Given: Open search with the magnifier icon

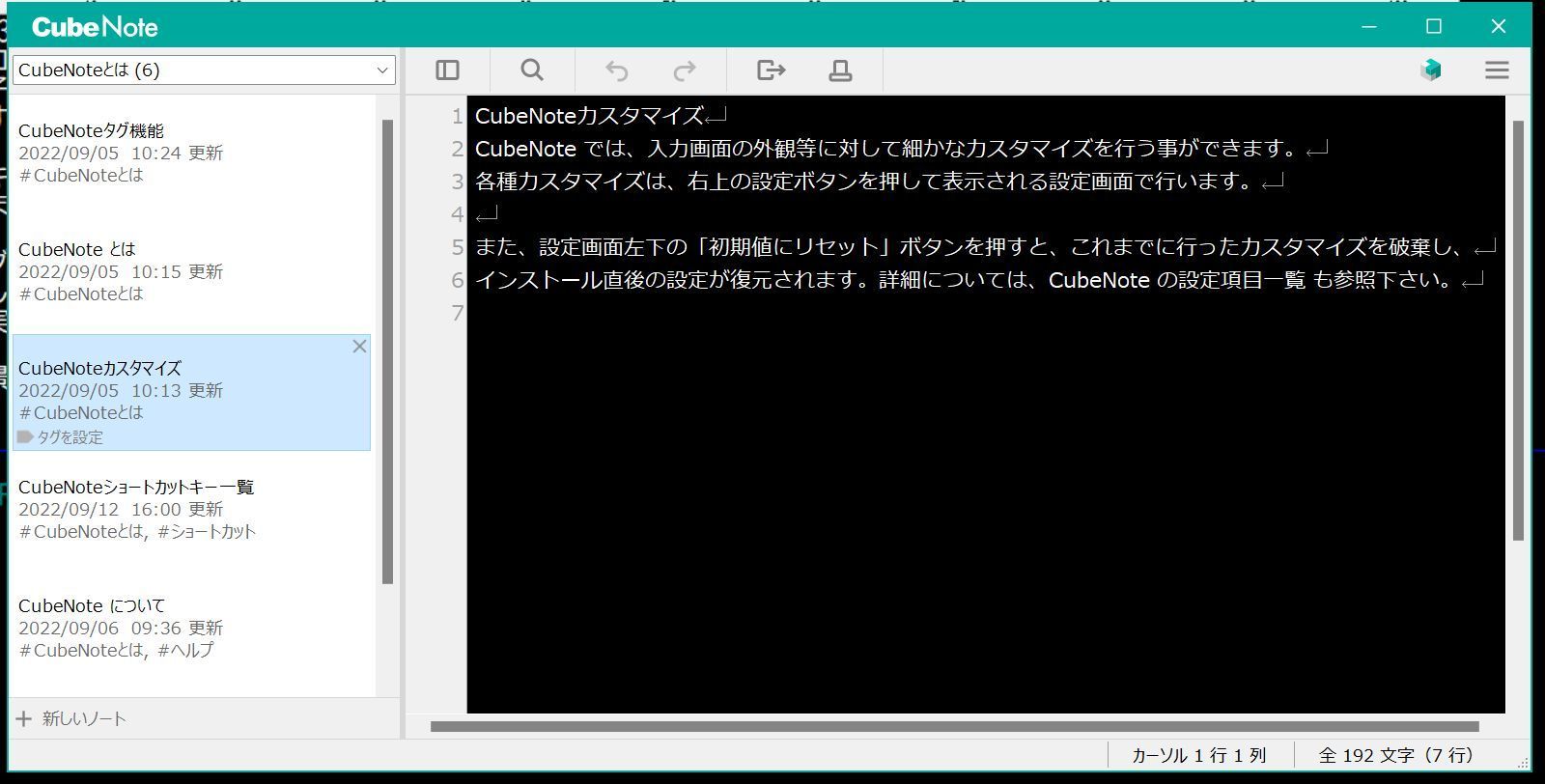Looking at the screenshot, I should click(532, 70).
